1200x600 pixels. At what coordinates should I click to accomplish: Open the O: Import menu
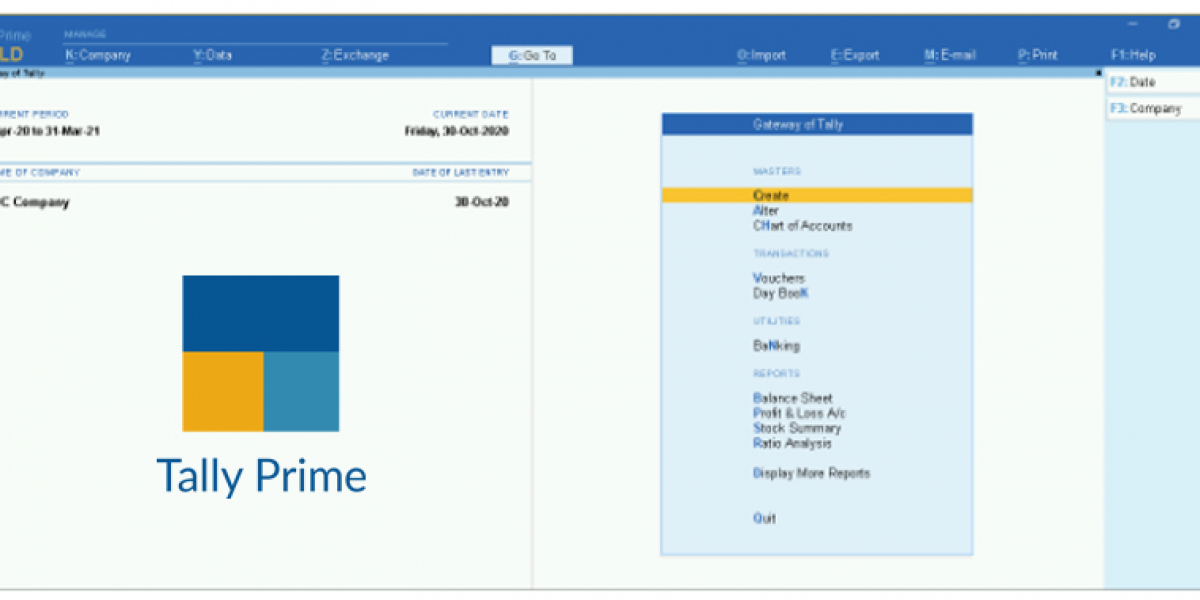tap(761, 56)
